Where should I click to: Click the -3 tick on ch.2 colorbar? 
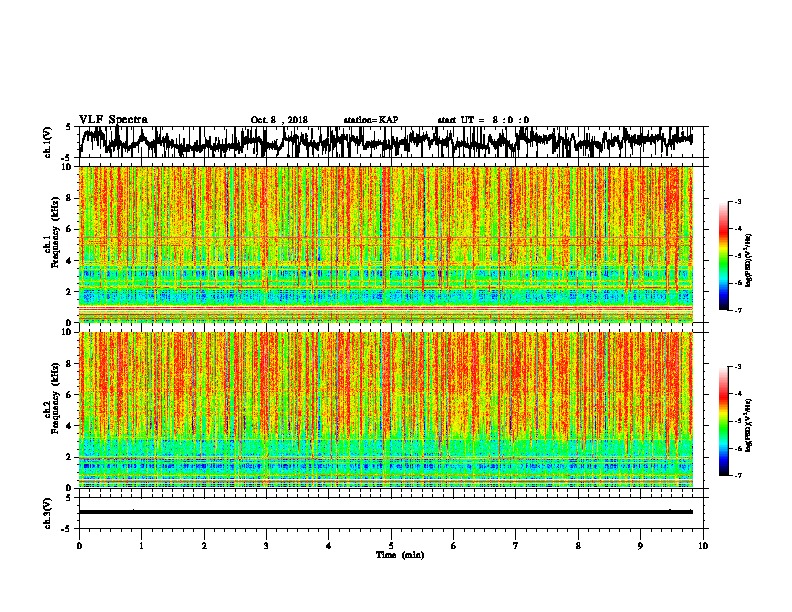coord(738,367)
